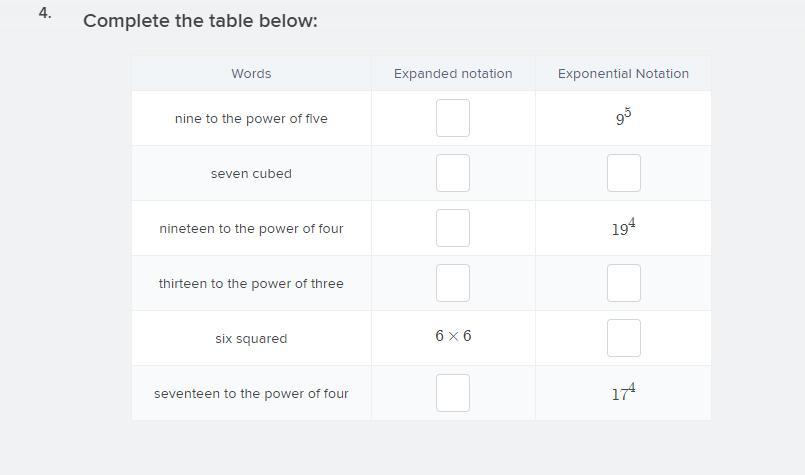Focus seventeen to the power of four expanded box

pyautogui.click(x=453, y=393)
